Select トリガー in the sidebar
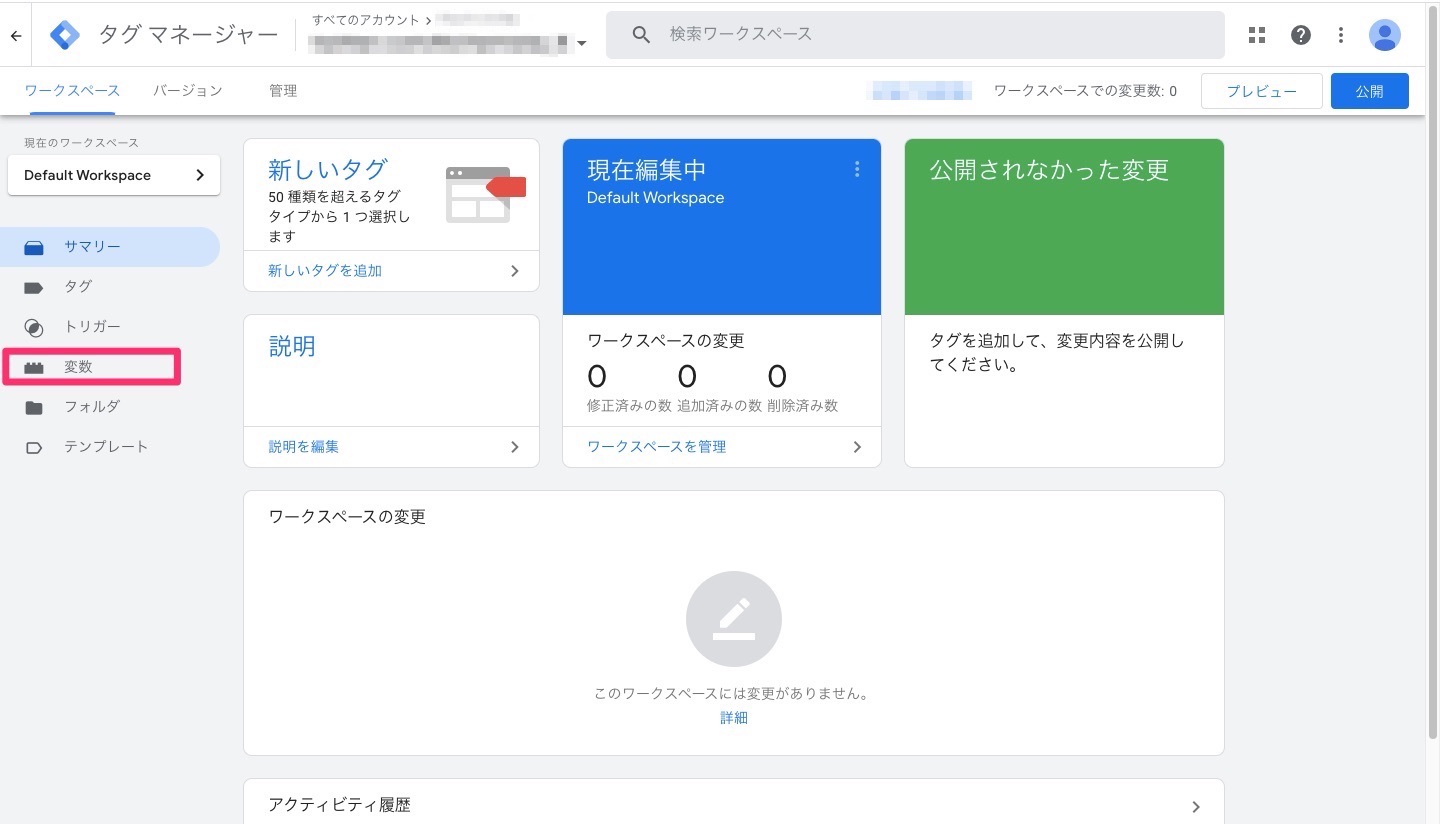 tap(110, 327)
